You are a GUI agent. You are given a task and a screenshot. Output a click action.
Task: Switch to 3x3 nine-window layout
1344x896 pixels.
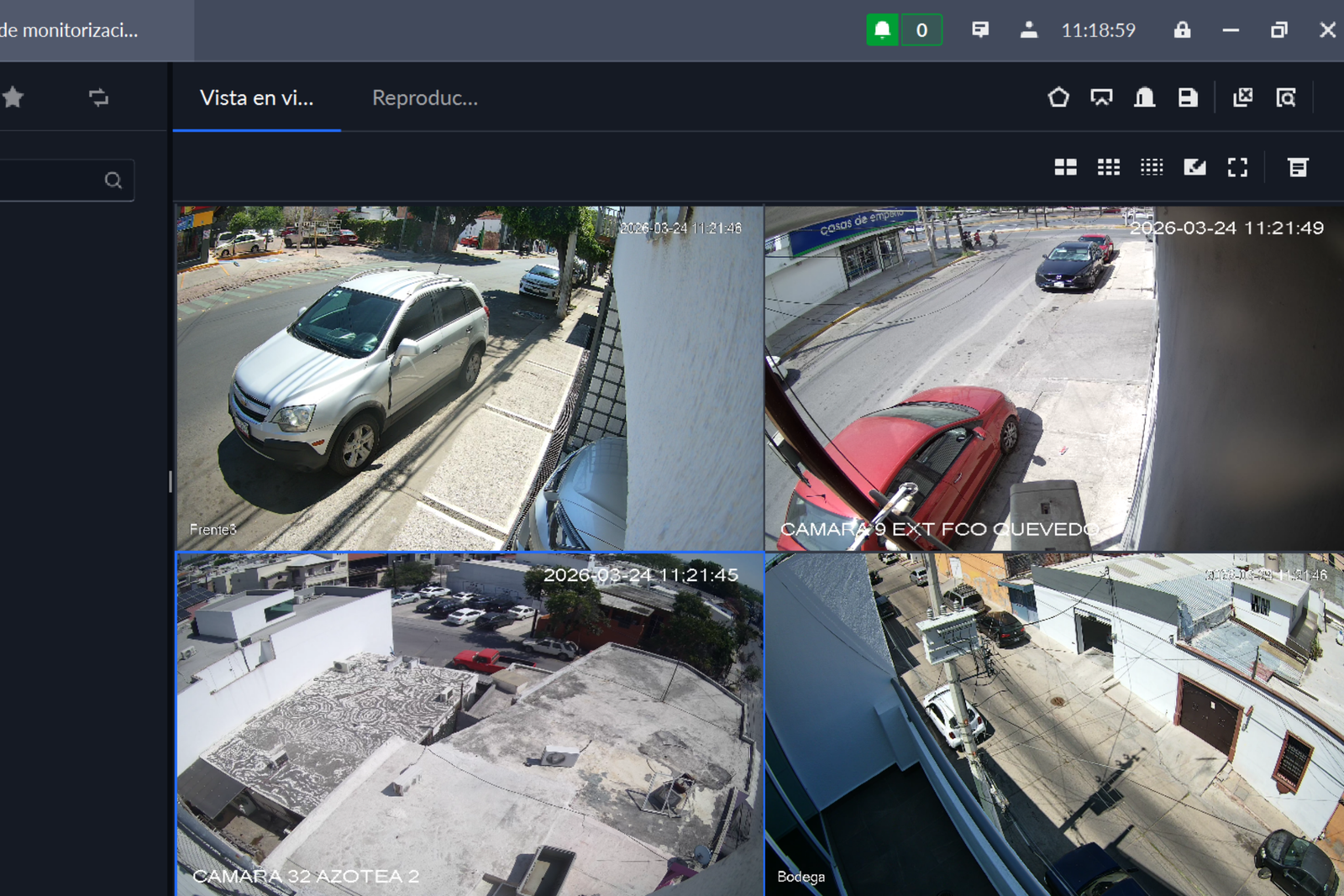click(1109, 167)
